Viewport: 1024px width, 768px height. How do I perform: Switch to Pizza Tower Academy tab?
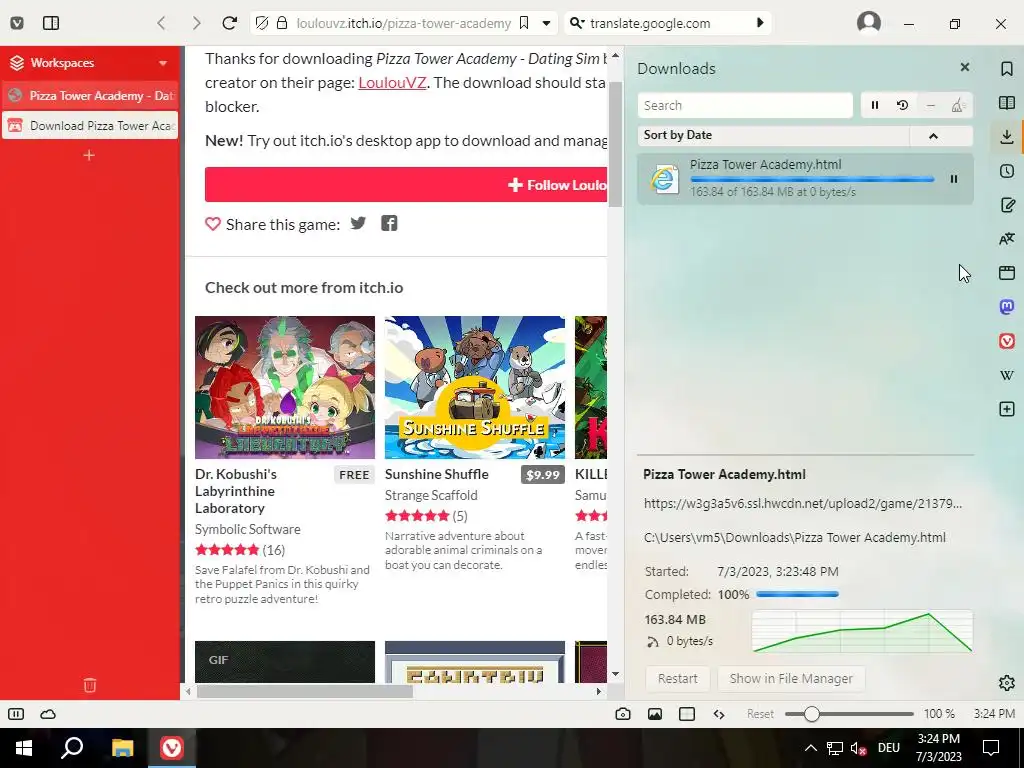click(x=90, y=95)
